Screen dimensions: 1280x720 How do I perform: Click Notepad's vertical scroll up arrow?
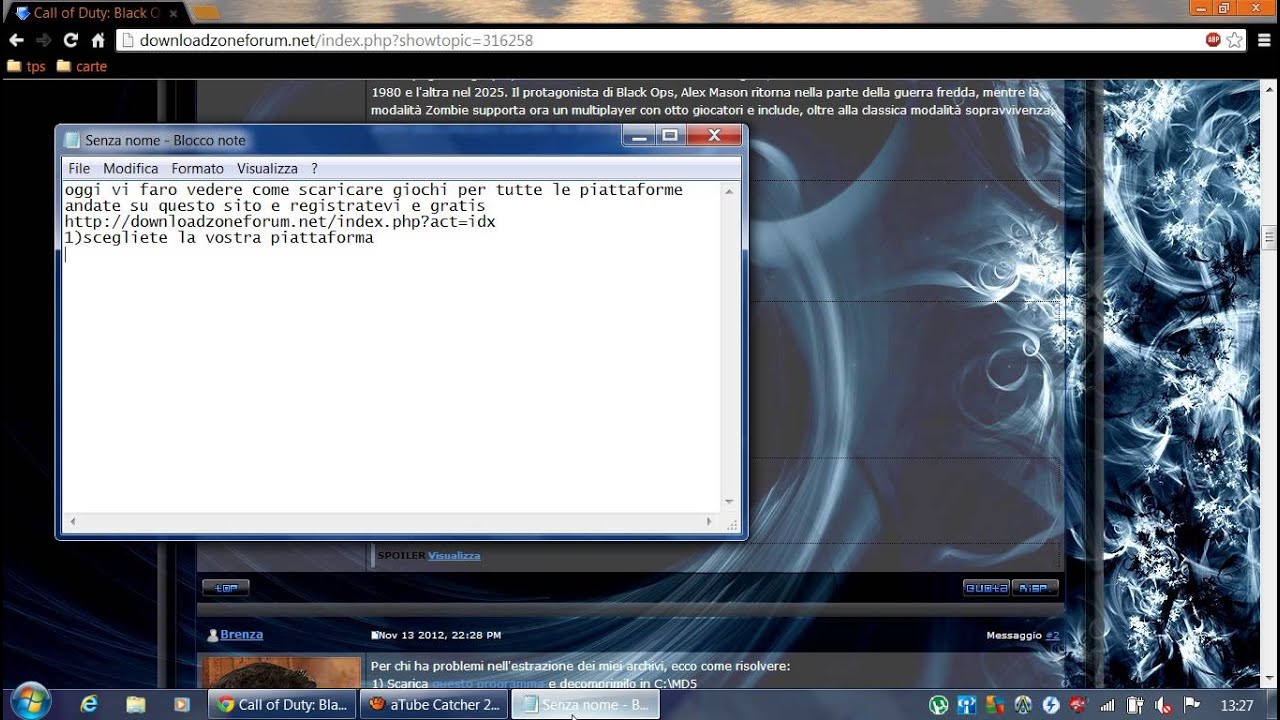pos(729,190)
